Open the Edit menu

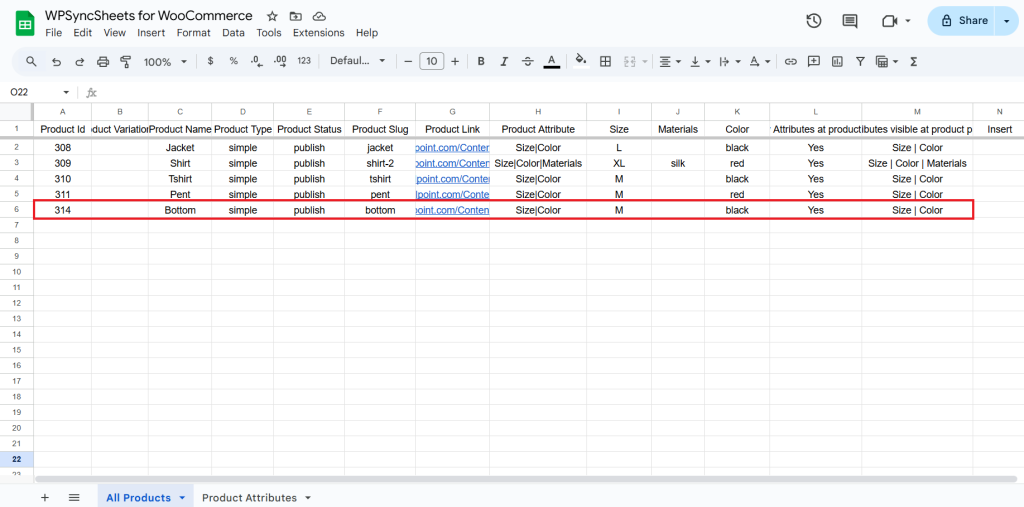[x=82, y=33]
